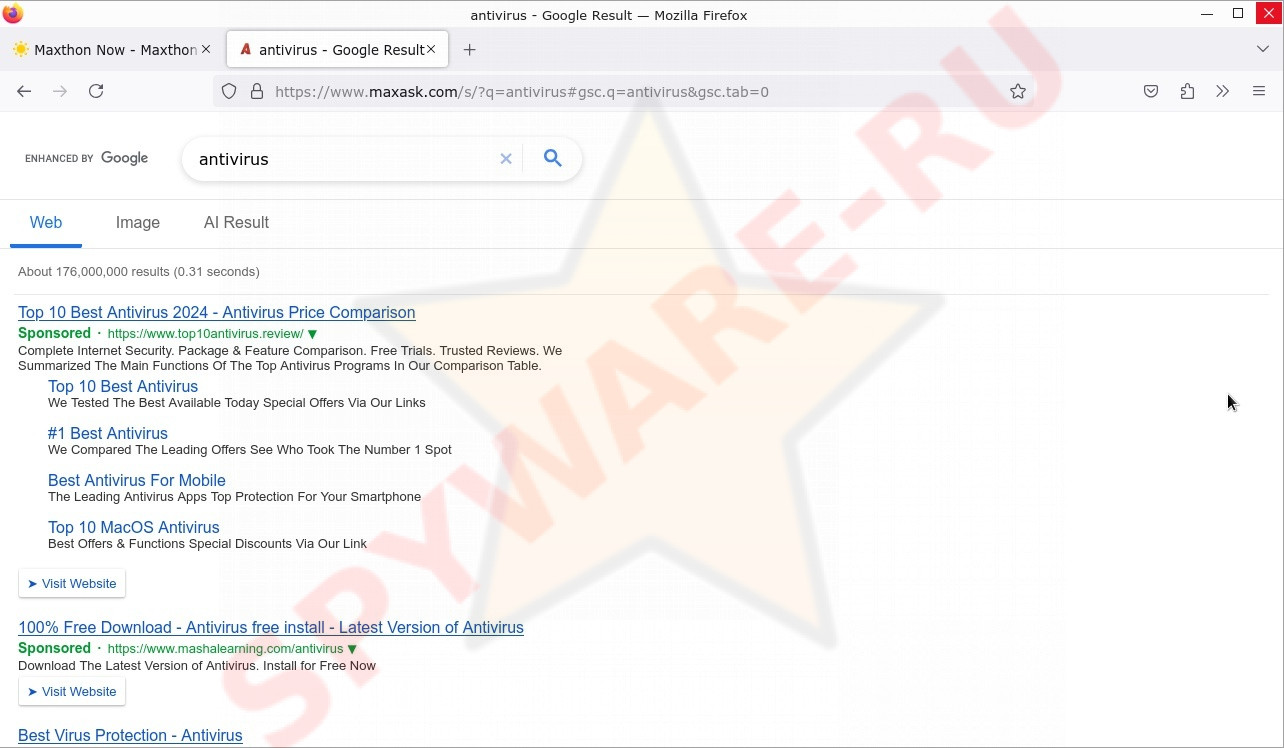Visit Website for top10antivirus ad
The image size is (1284, 748).
pos(72,583)
